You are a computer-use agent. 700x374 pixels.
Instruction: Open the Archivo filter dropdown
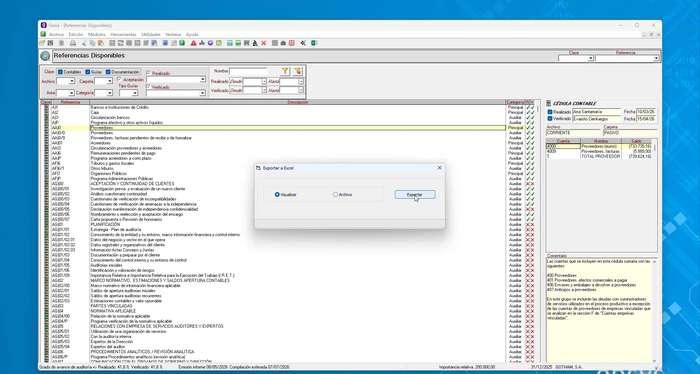71,81
